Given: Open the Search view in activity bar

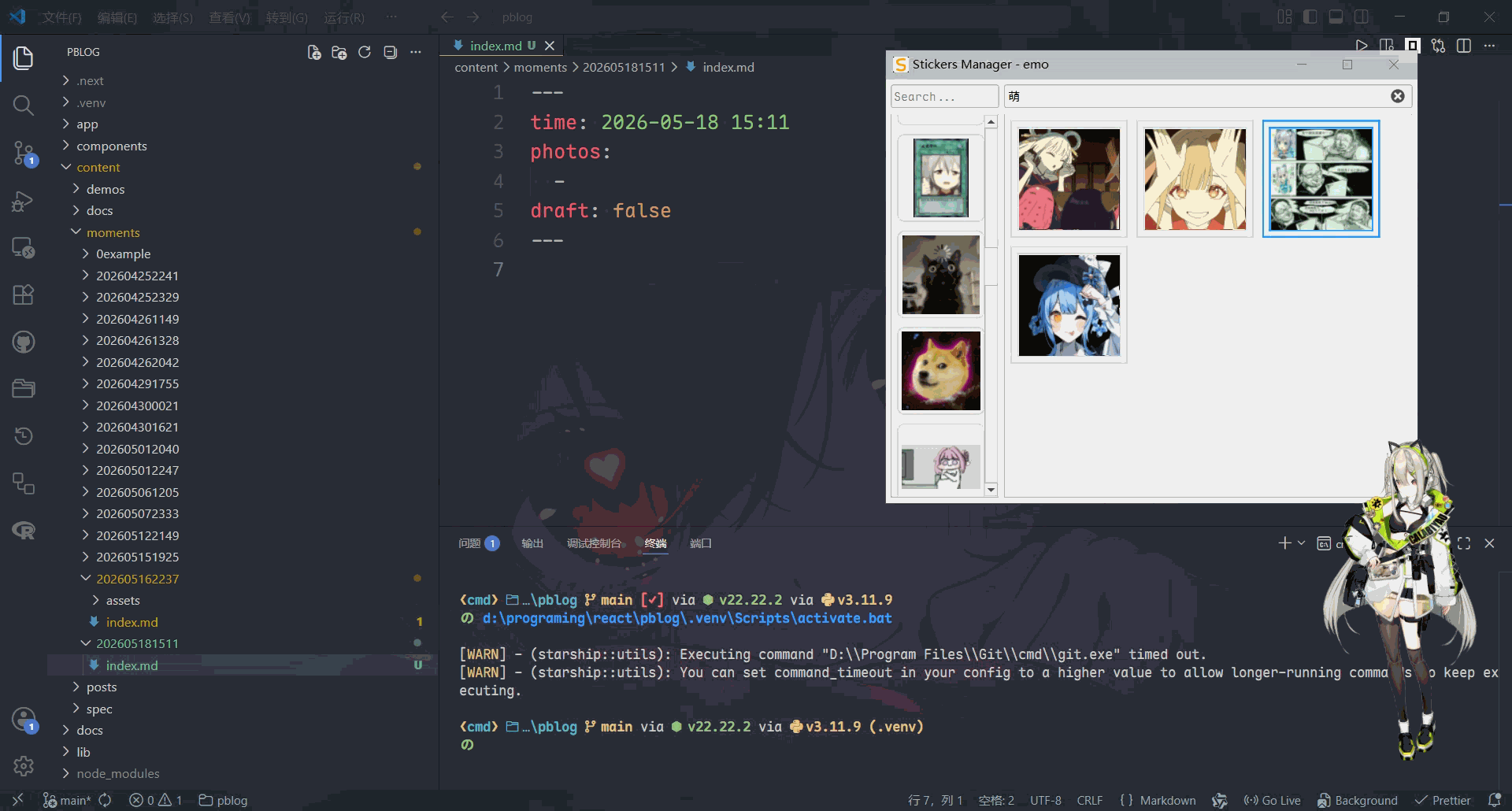Looking at the screenshot, I should pyautogui.click(x=23, y=105).
